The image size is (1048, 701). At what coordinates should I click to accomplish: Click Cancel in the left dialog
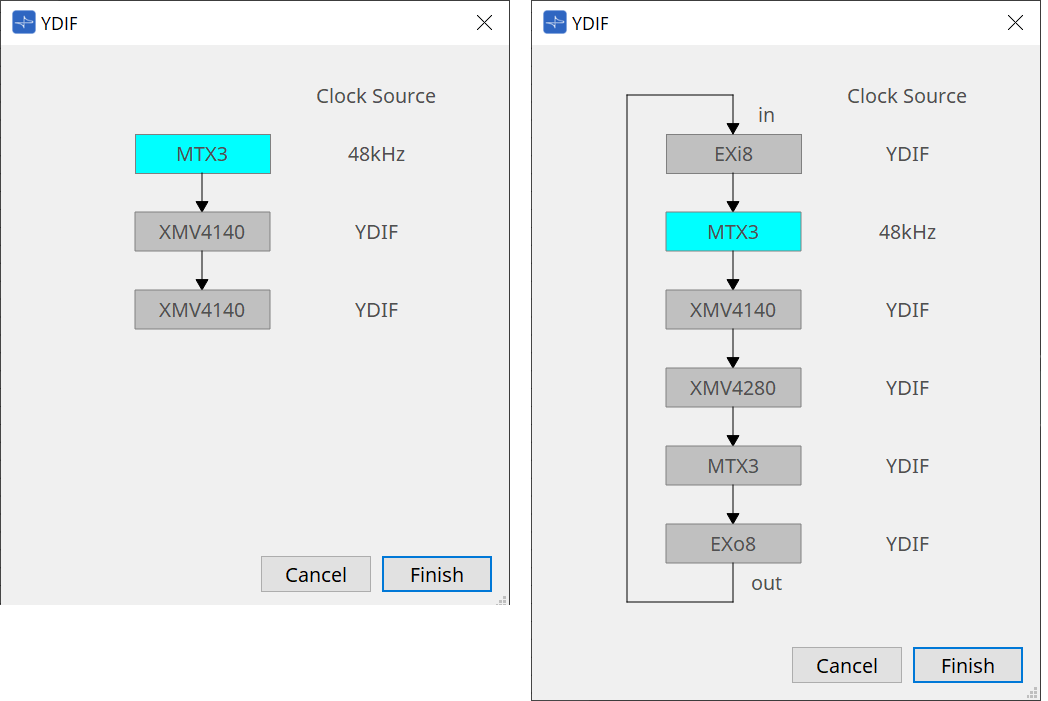pyautogui.click(x=316, y=574)
